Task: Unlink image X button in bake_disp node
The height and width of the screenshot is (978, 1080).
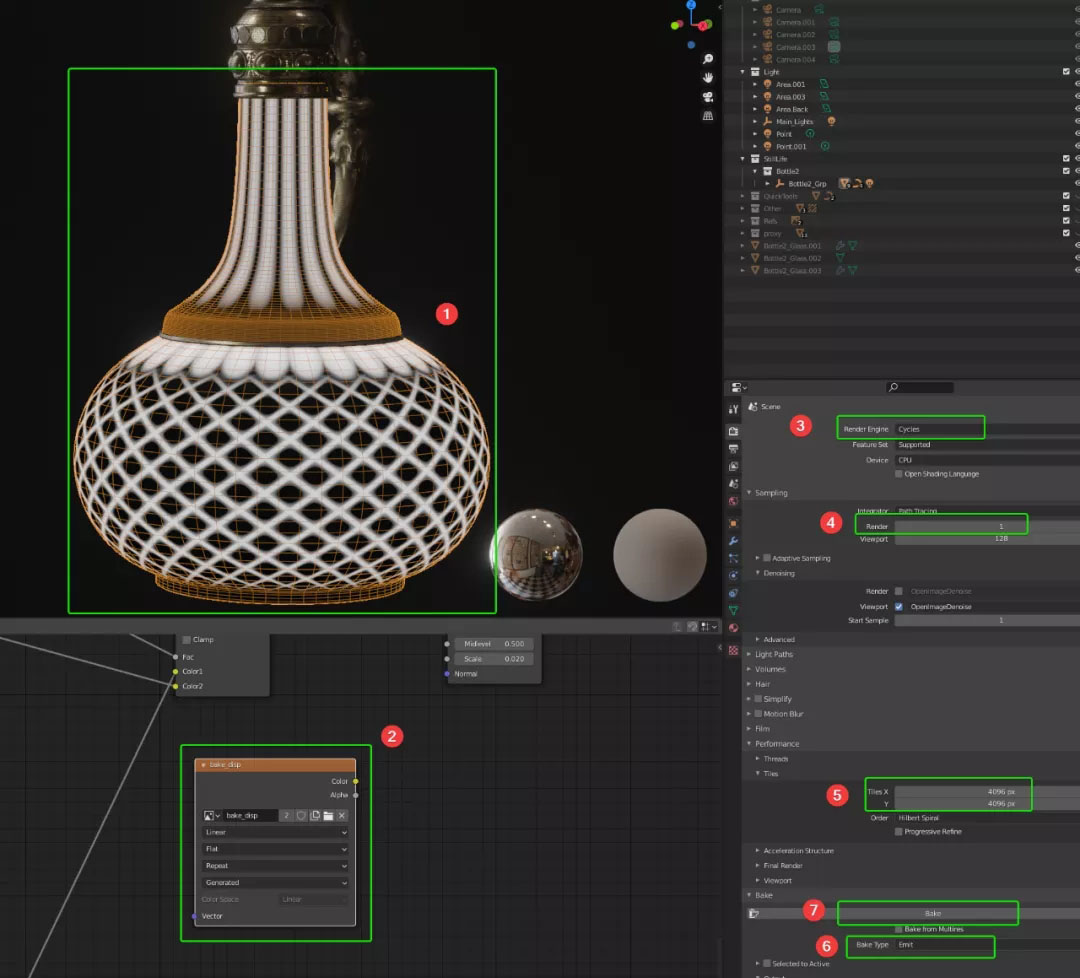Action: (x=342, y=815)
